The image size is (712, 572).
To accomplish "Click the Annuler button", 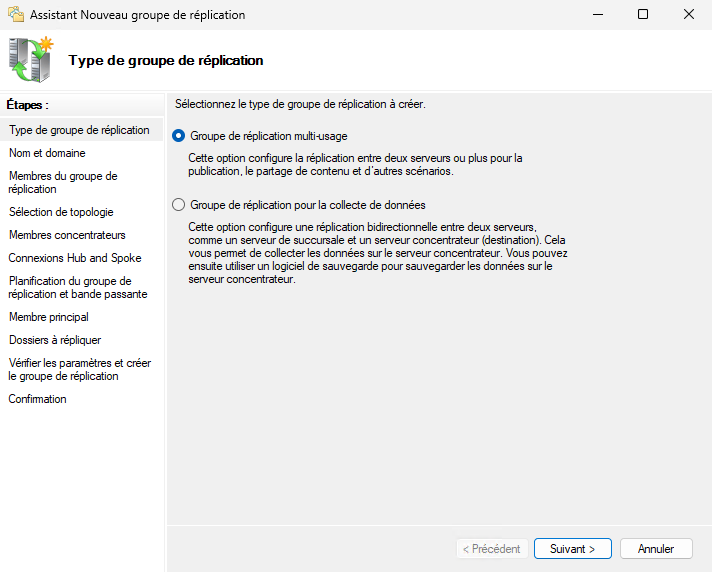I will click(656, 548).
